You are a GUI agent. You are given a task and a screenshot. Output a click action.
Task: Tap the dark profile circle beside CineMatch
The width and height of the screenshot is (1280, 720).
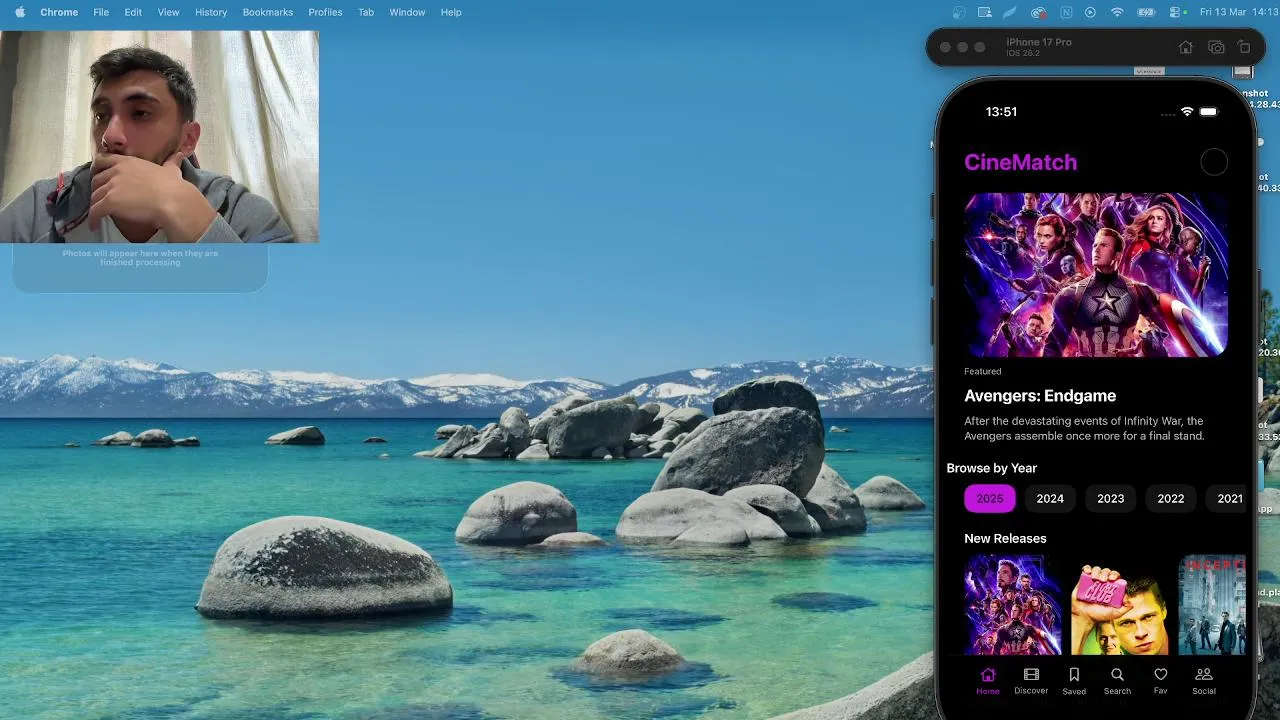pos(1214,162)
